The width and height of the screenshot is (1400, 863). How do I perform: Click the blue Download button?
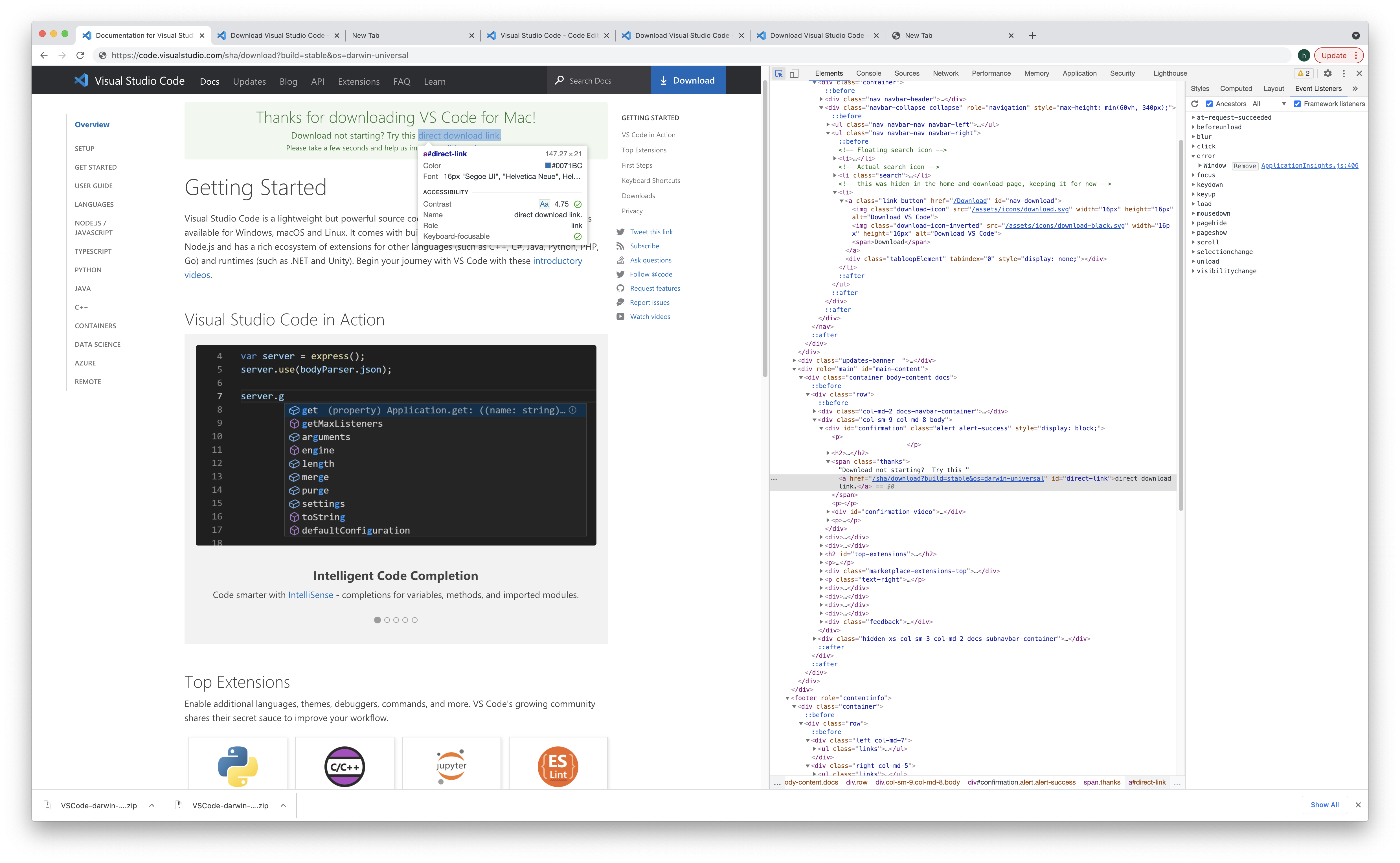(x=688, y=80)
